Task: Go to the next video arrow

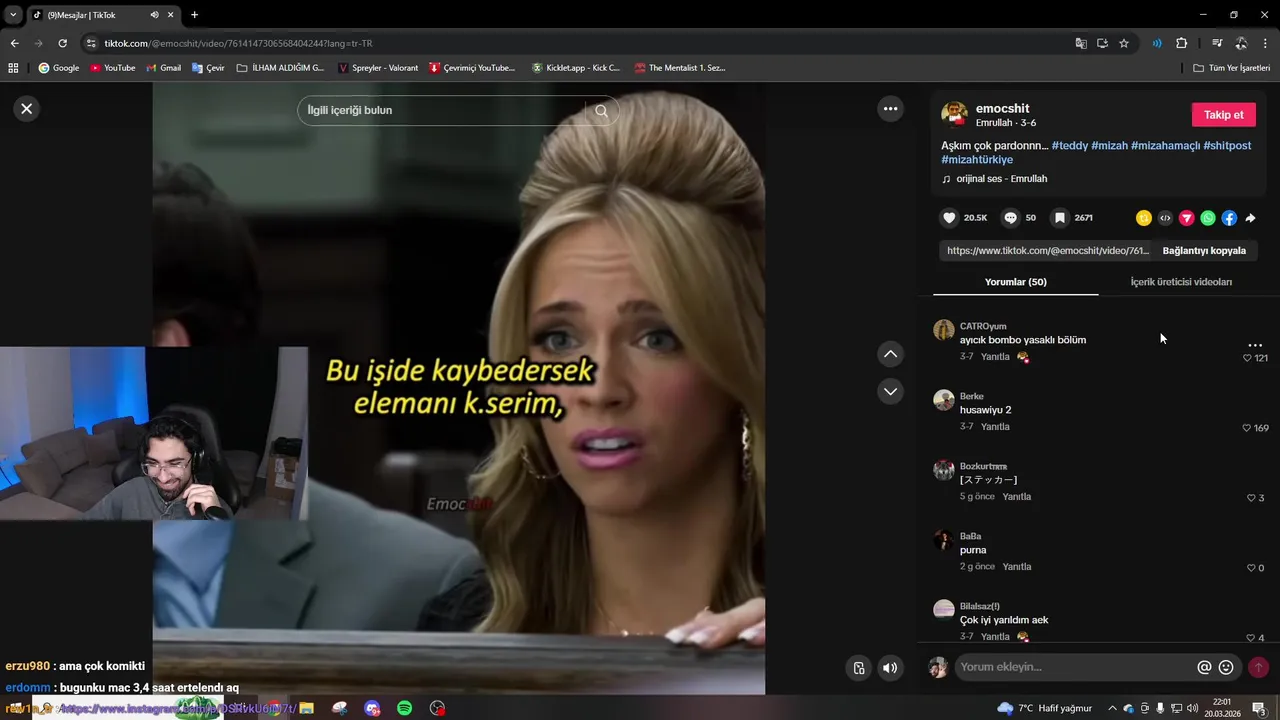Action: 890,391
